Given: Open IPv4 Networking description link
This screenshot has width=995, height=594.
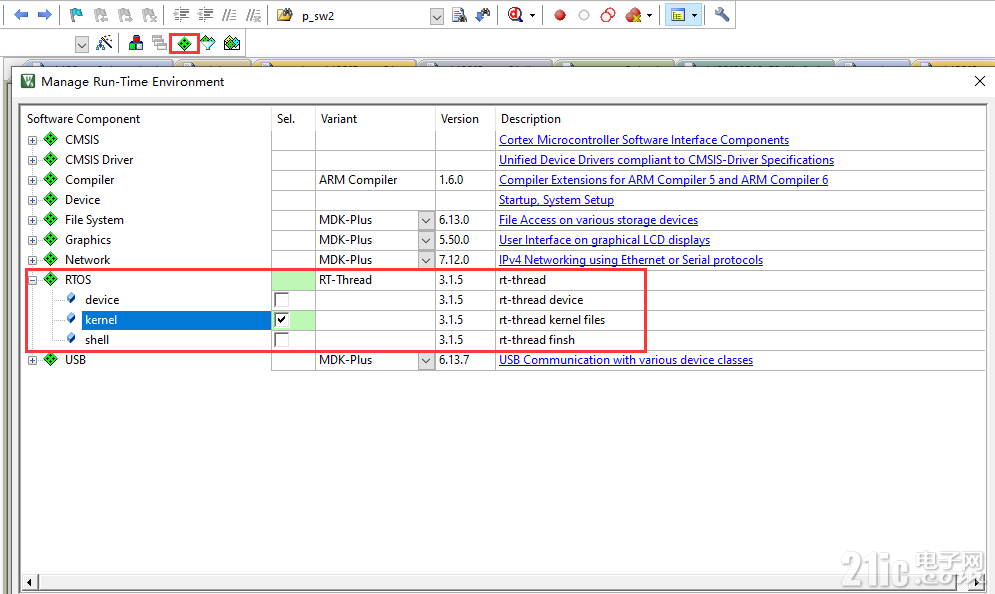Looking at the screenshot, I should pyautogui.click(x=631, y=260).
